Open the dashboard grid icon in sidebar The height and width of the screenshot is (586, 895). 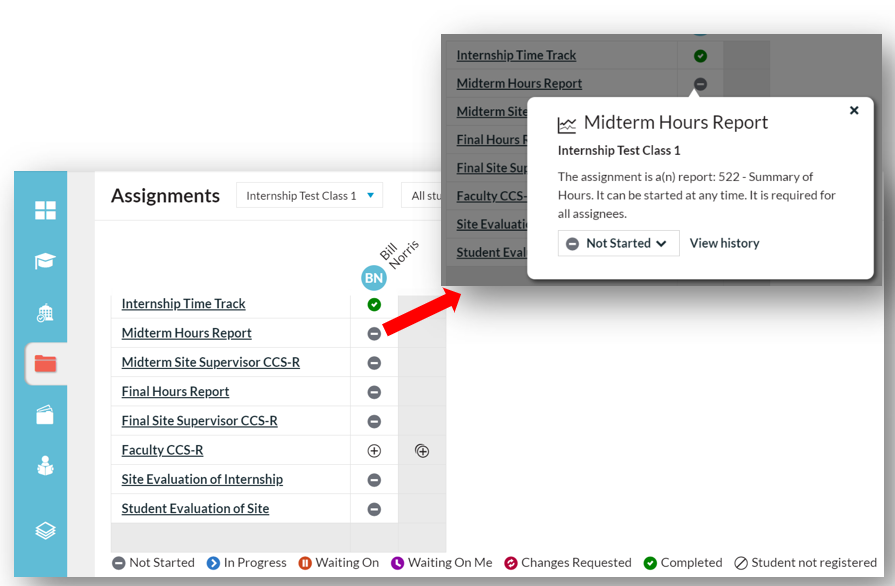pyautogui.click(x=46, y=210)
